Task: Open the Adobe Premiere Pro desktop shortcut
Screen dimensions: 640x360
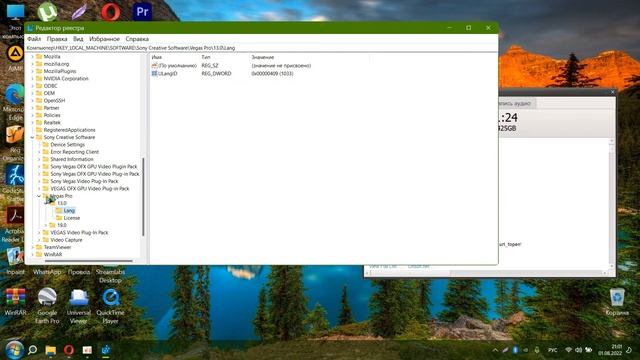Action: tap(142, 12)
